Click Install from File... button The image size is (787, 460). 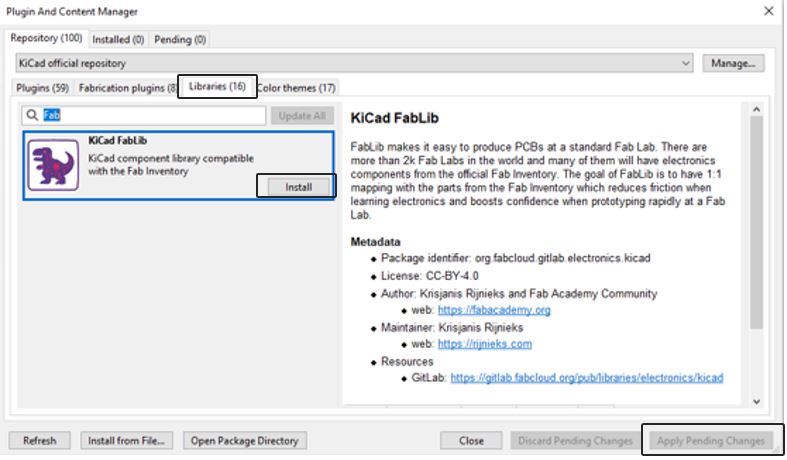127,440
